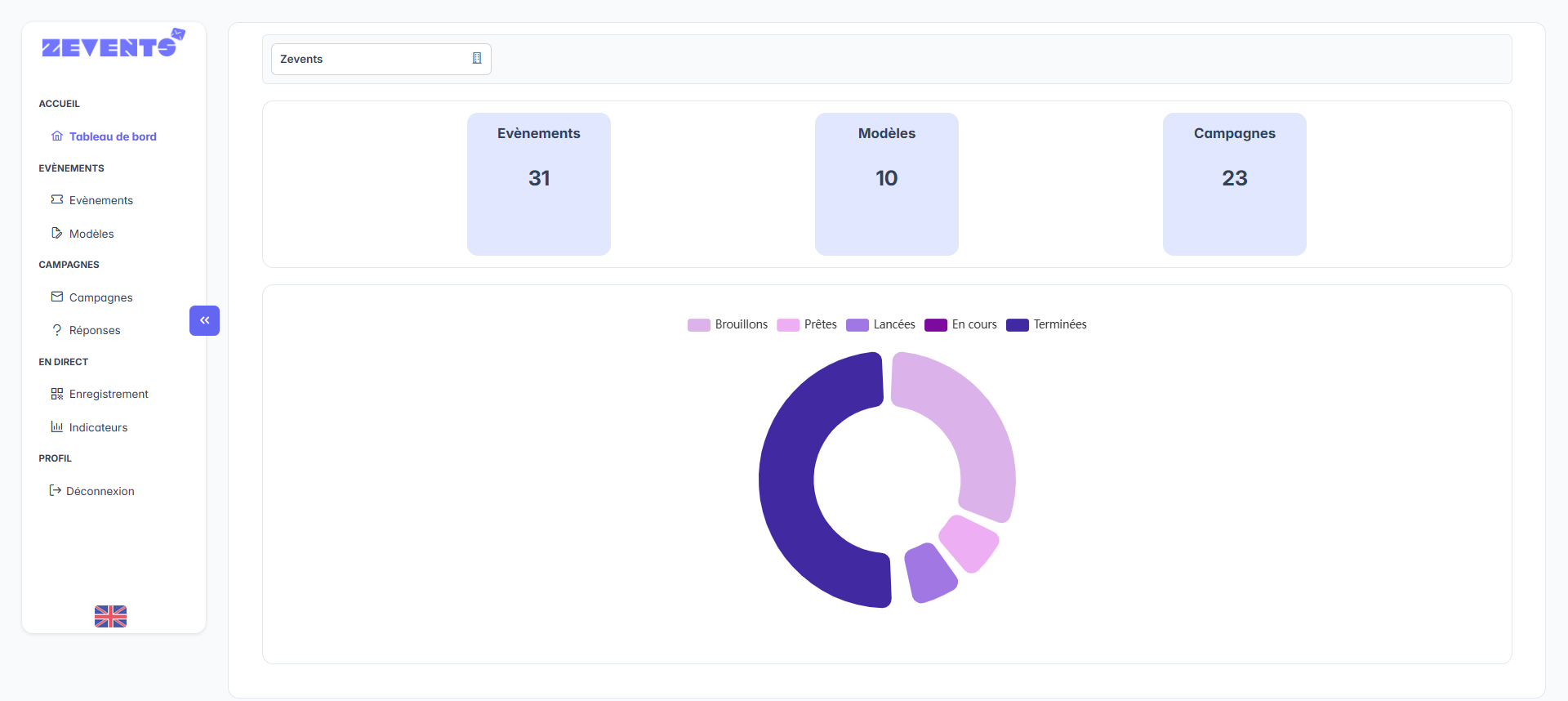
Task: Toggle Brouillons series in chart legend
Action: point(728,324)
